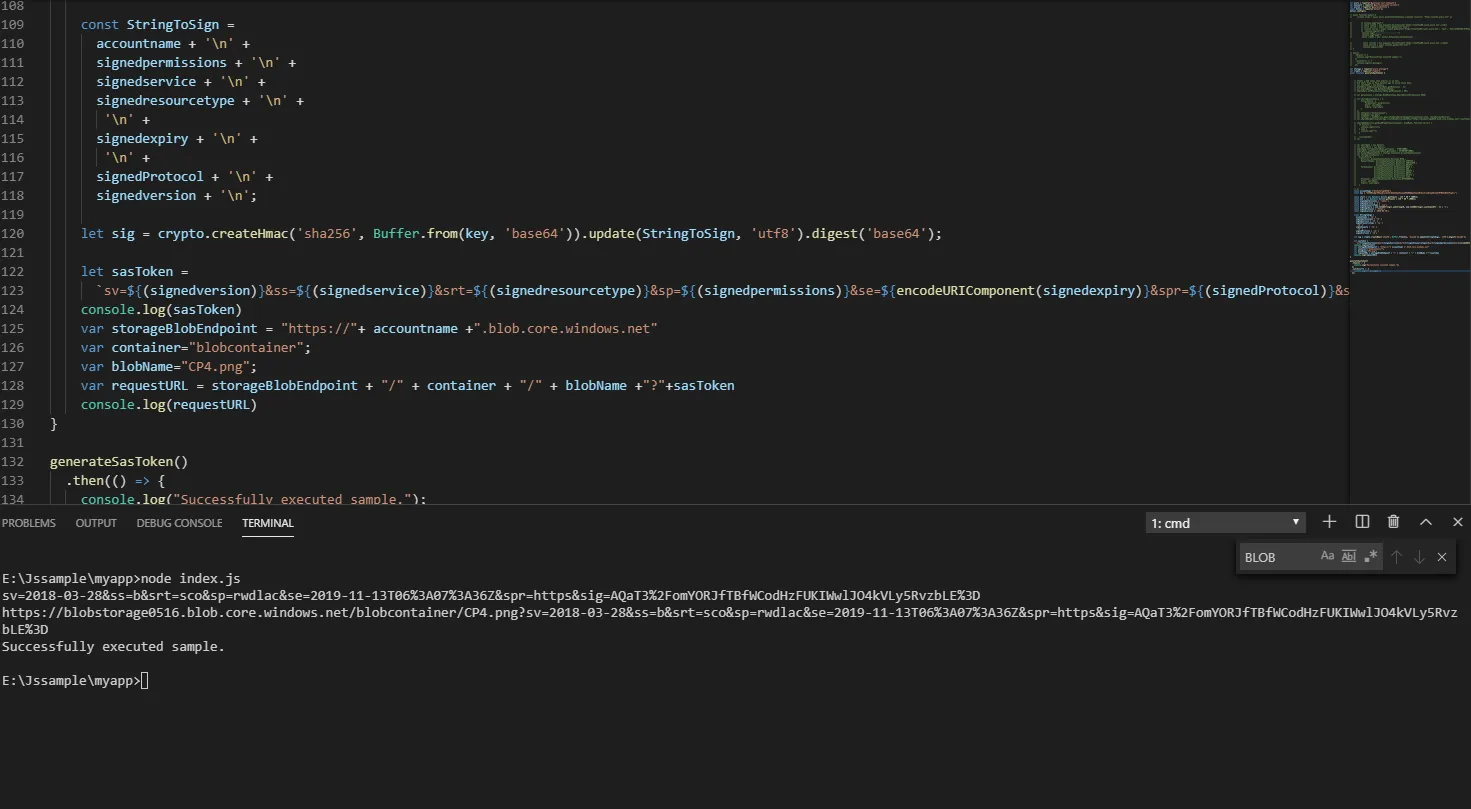Toggle Match Case (Aa) in the find widget
This screenshot has height=809, width=1471.
[1327, 557]
